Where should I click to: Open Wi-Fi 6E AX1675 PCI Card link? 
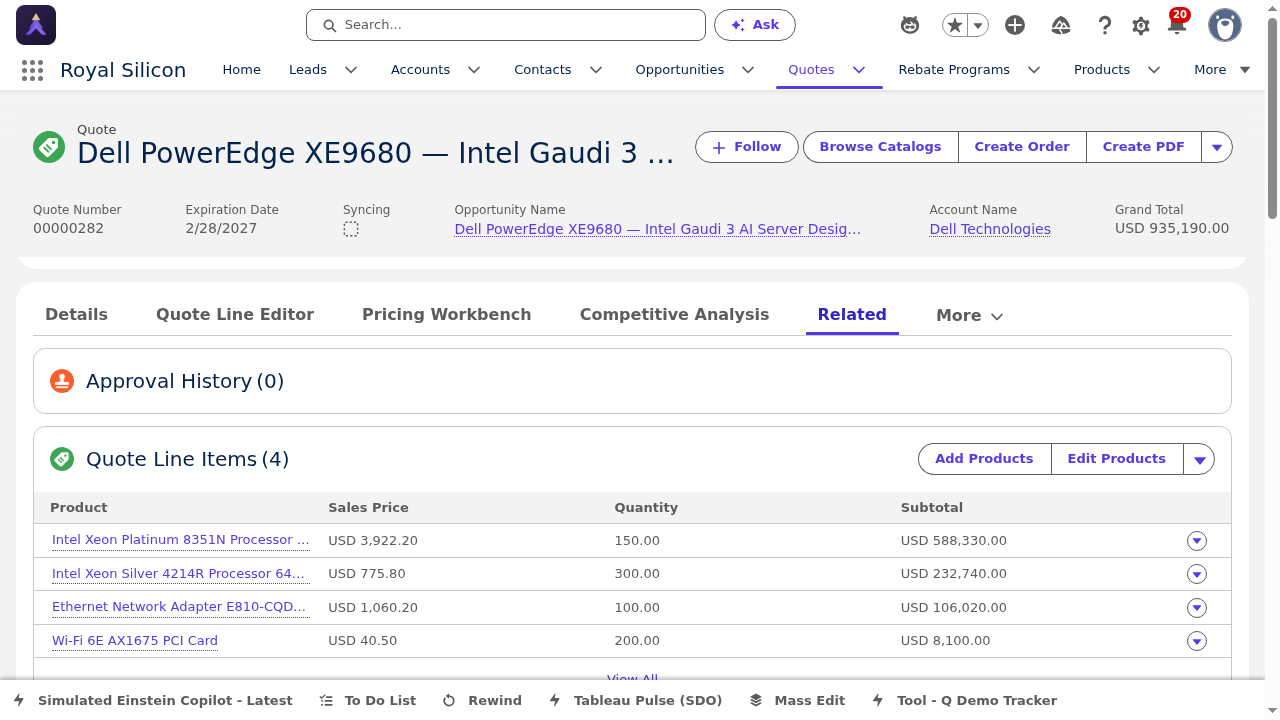coord(135,641)
